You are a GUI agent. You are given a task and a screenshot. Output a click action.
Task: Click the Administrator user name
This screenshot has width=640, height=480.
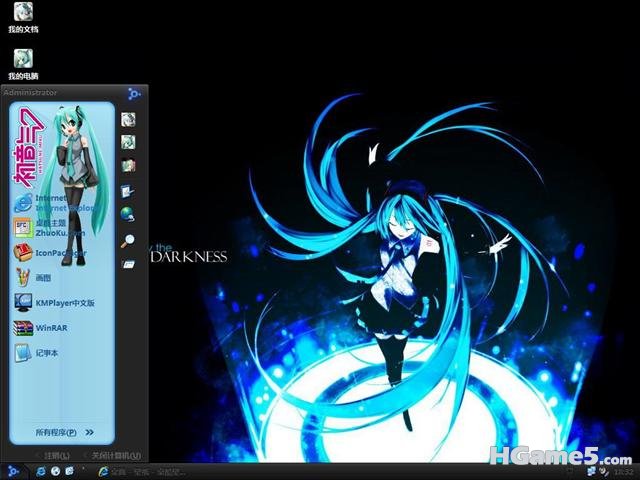pyautogui.click(x=30, y=93)
